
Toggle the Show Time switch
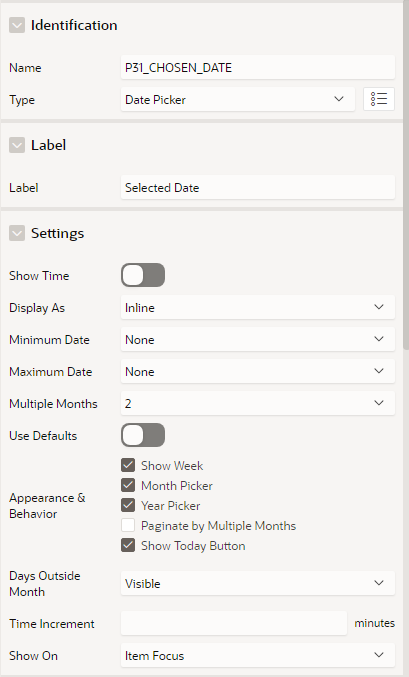[x=143, y=275]
